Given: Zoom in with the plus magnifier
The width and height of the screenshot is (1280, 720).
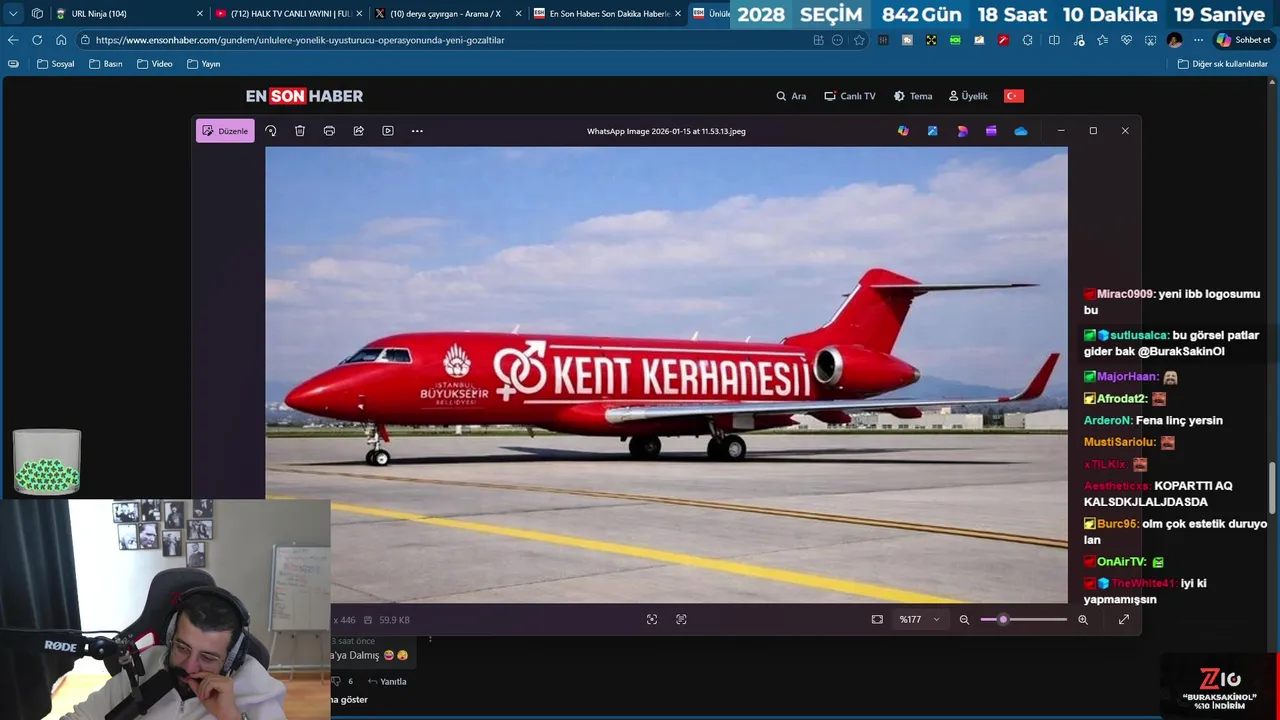Looking at the screenshot, I should point(1083,620).
